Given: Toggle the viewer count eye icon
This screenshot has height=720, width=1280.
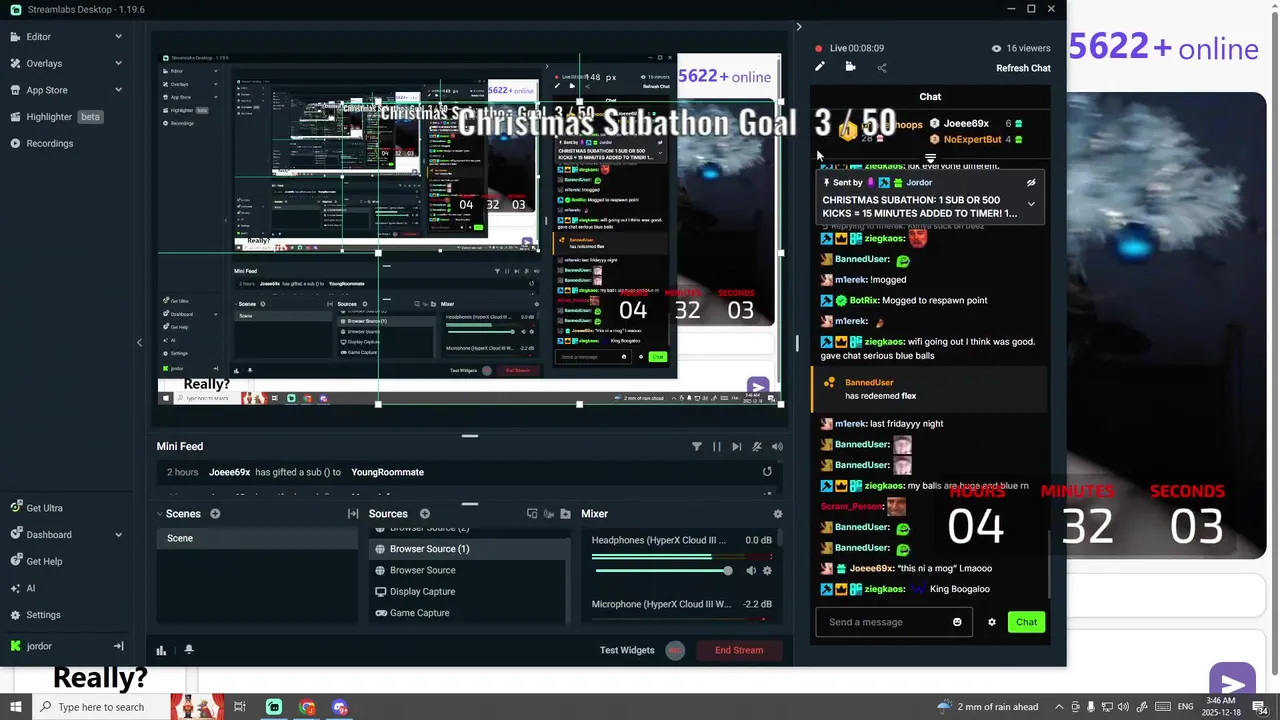Looking at the screenshot, I should coord(996,48).
